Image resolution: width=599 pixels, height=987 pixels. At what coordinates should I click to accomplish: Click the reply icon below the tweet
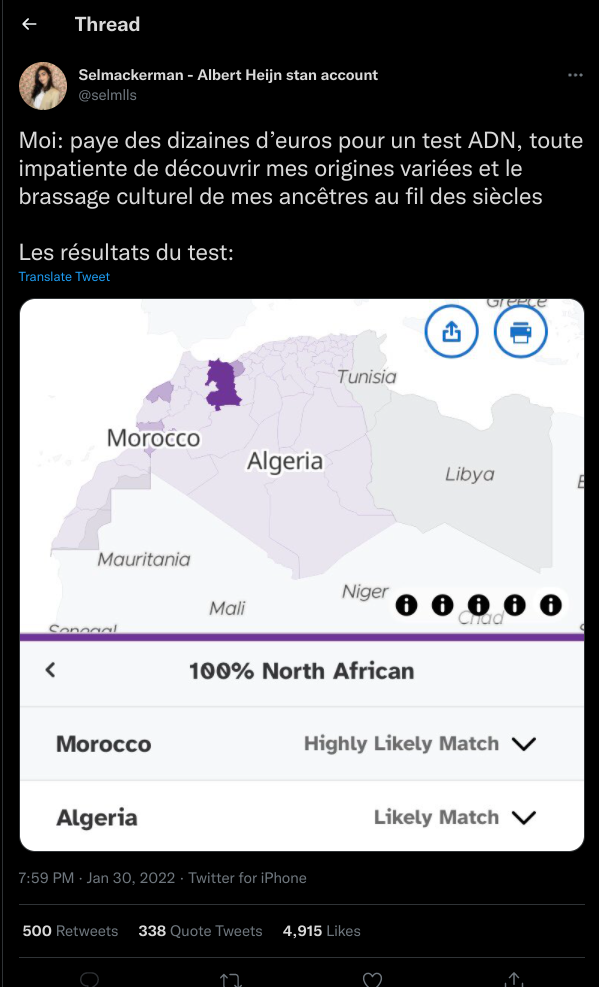pos(90,979)
